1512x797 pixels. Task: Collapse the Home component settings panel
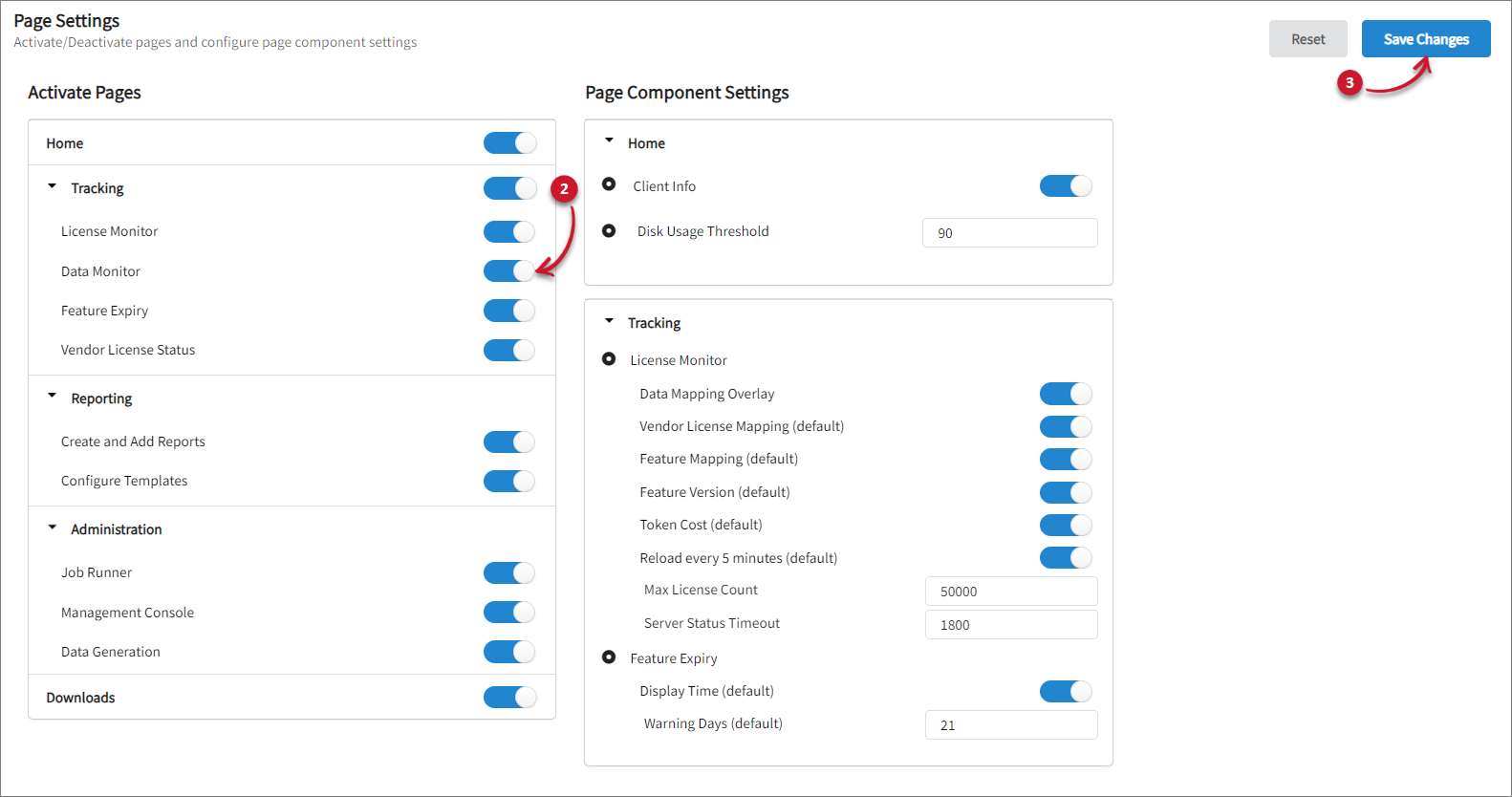tap(609, 140)
